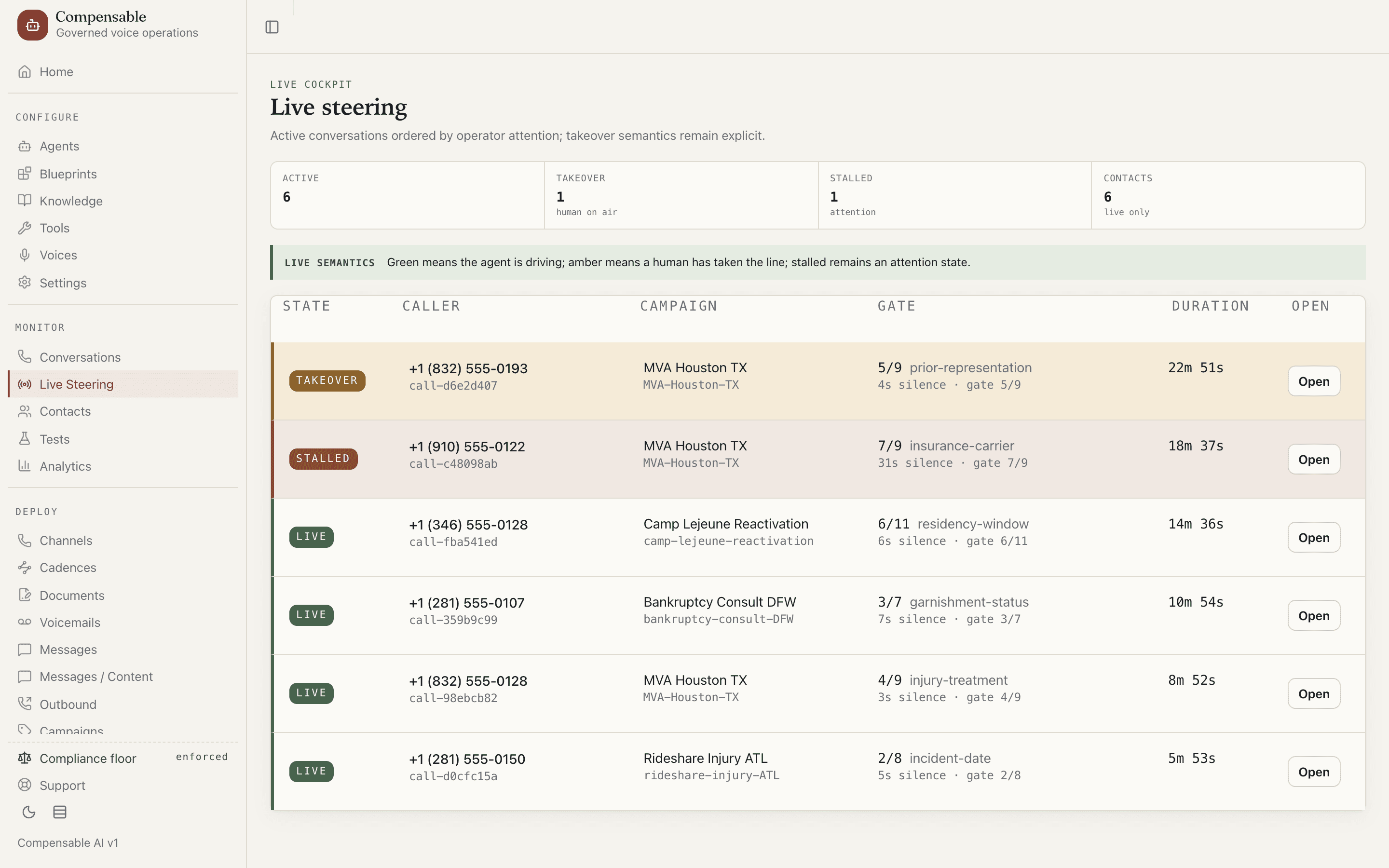Screen dimensions: 1389x868
Task: Click the Compensable robot logo icon
Action: [33, 25]
